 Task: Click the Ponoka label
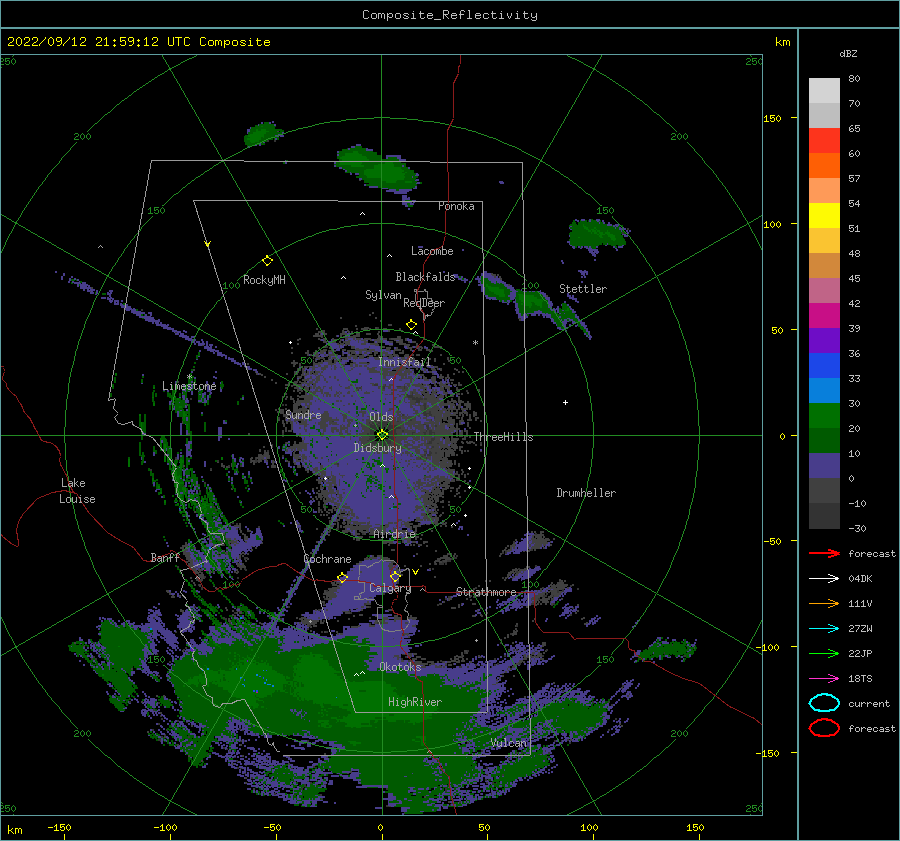pyautogui.click(x=456, y=206)
